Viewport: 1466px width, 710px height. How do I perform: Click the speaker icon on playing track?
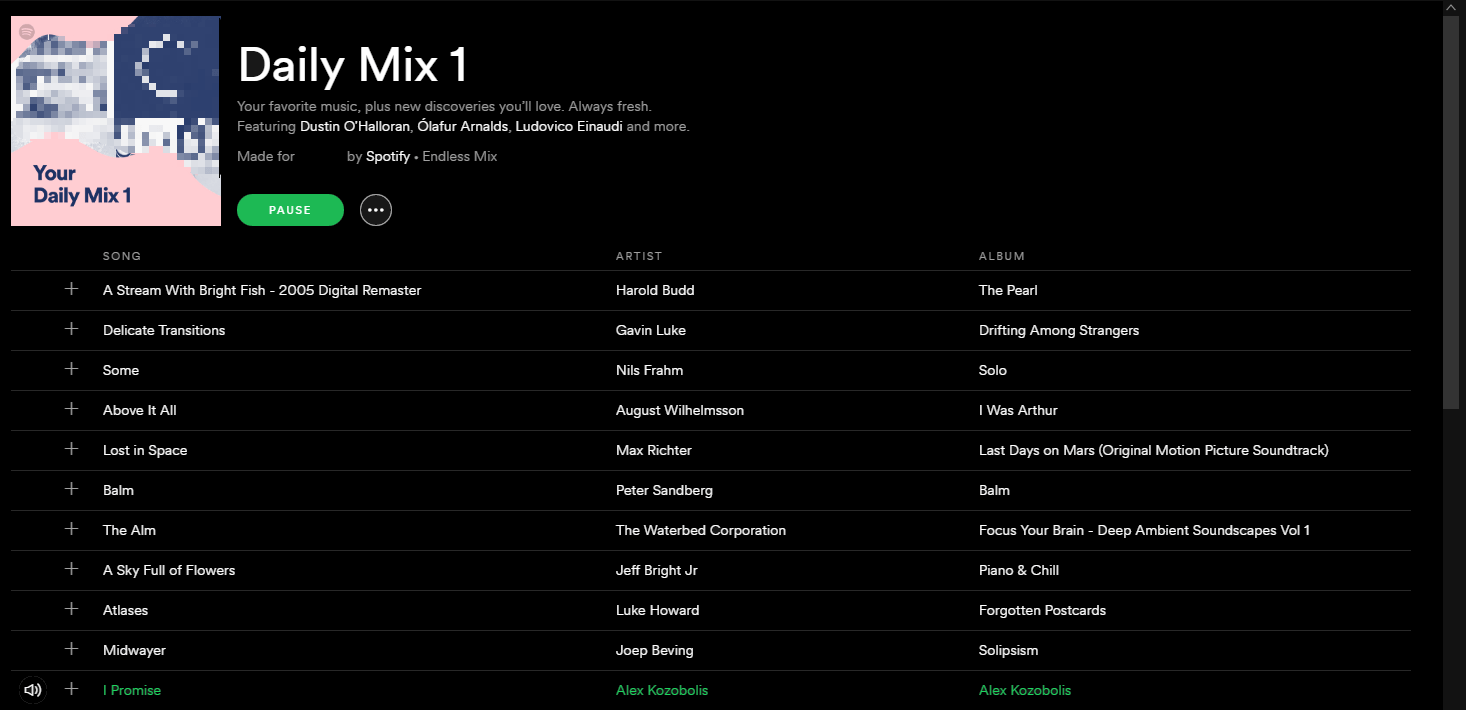pos(33,690)
